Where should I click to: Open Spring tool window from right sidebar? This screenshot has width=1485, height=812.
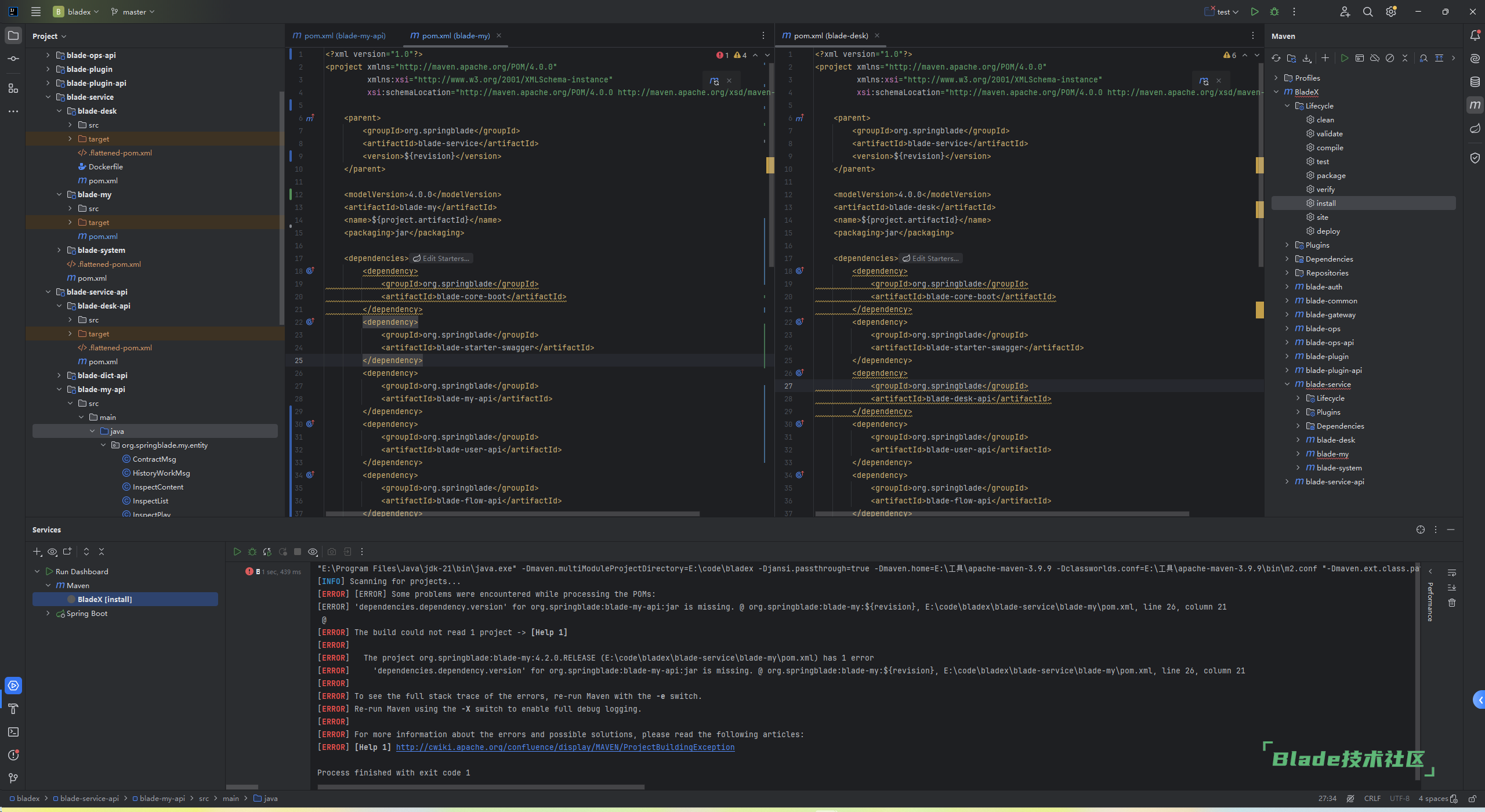tap(1475, 128)
